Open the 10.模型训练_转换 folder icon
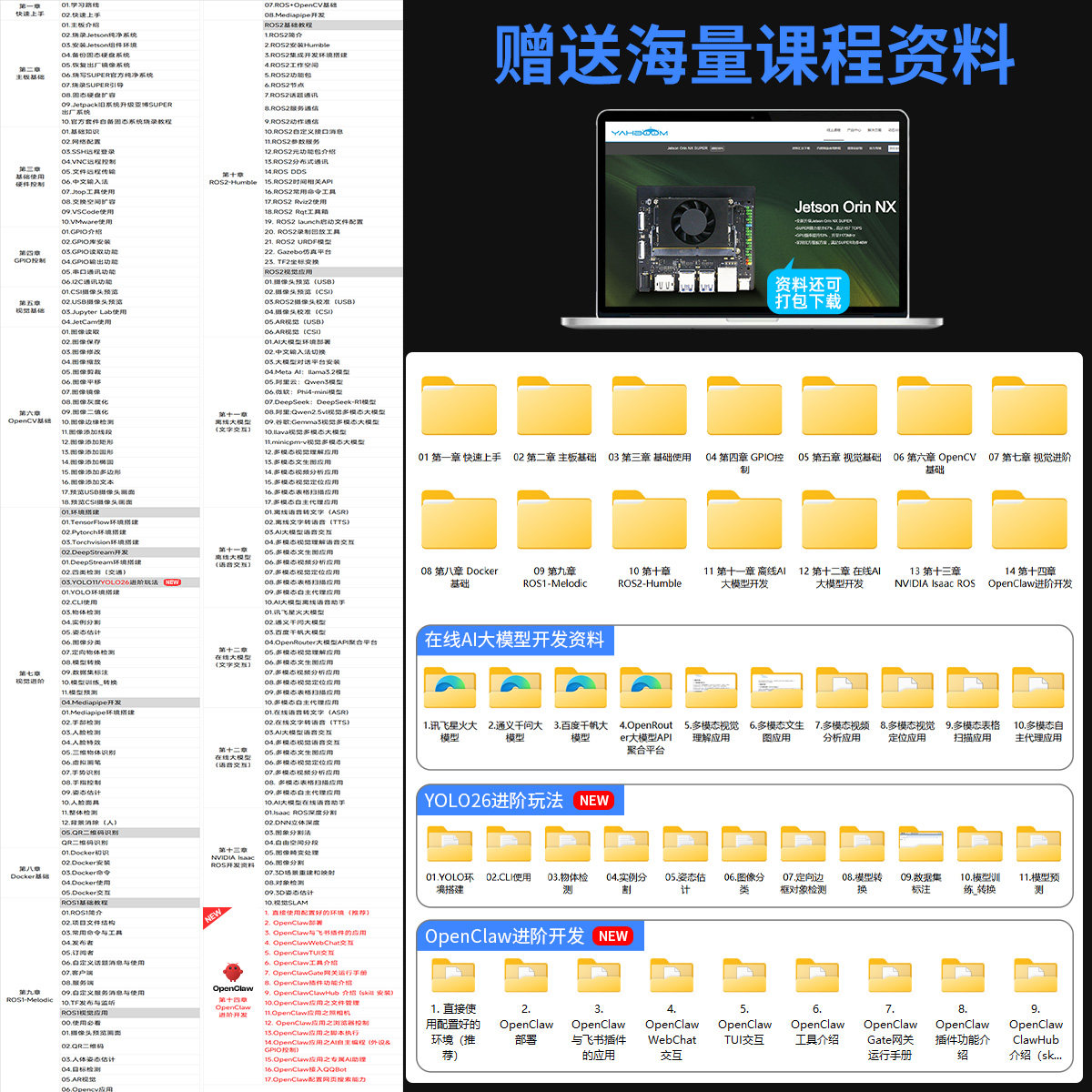Screen dimensions: 1092x1092 click(x=980, y=845)
